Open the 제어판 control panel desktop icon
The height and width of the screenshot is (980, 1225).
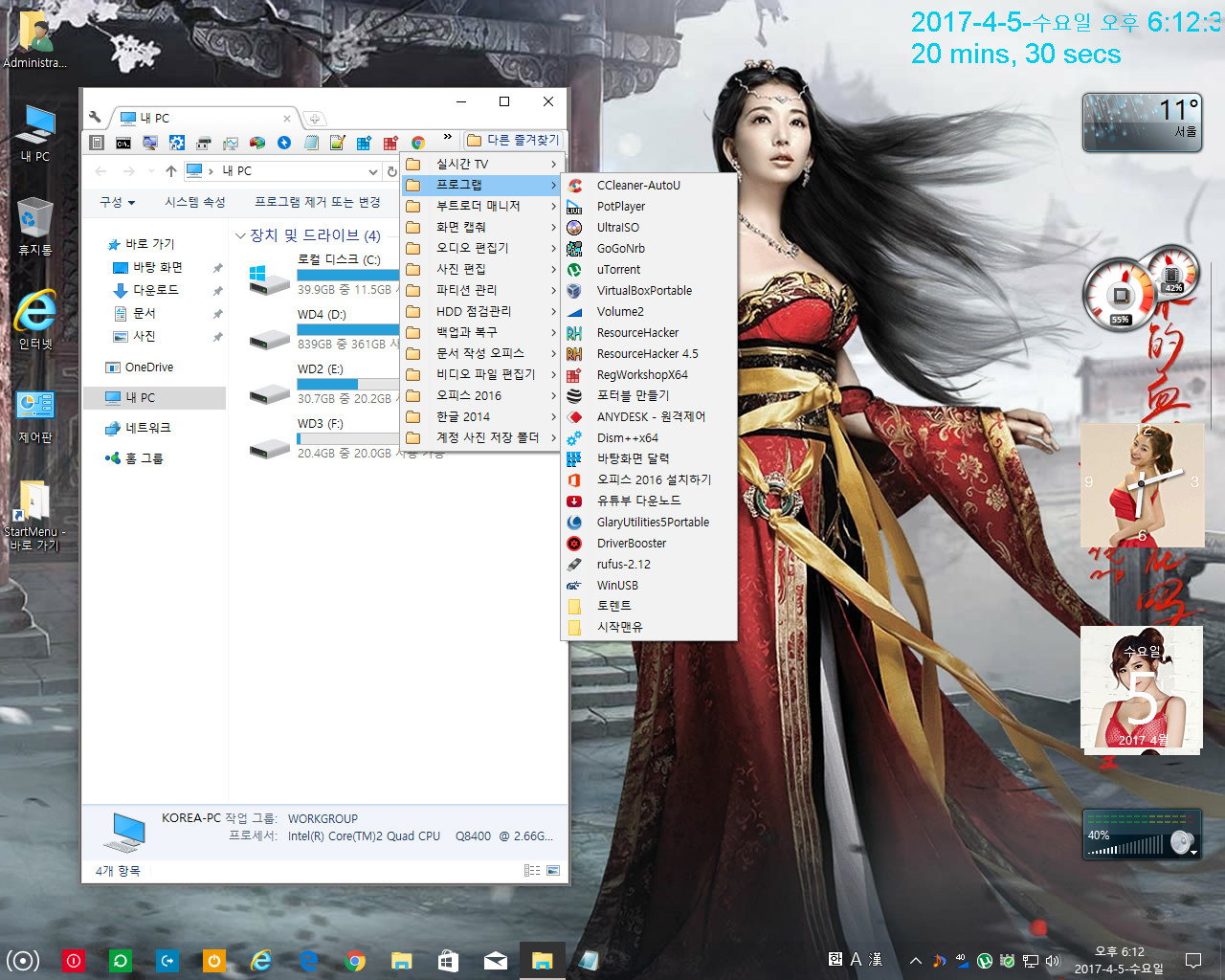pyautogui.click(x=35, y=415)
